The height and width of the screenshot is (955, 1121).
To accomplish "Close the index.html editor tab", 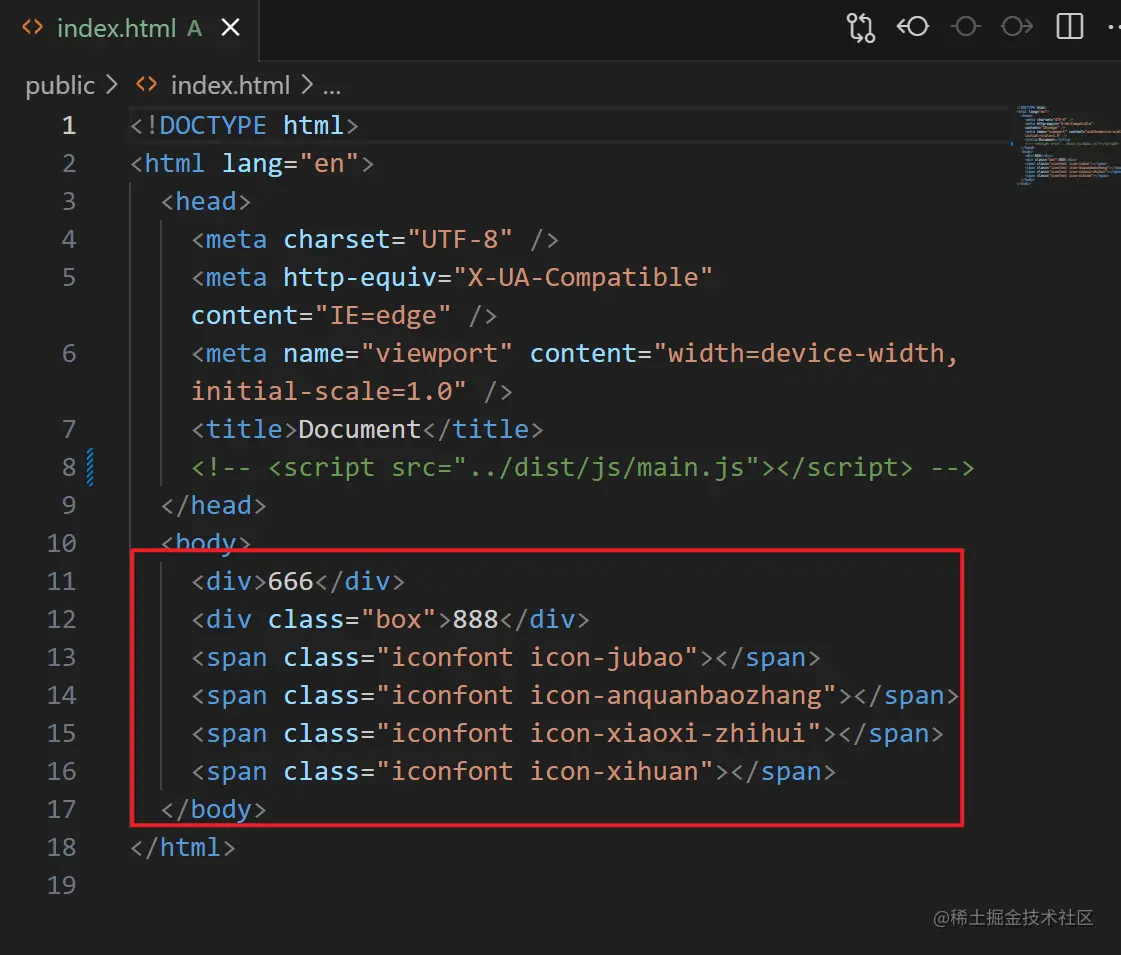I will tap(230, 28).
